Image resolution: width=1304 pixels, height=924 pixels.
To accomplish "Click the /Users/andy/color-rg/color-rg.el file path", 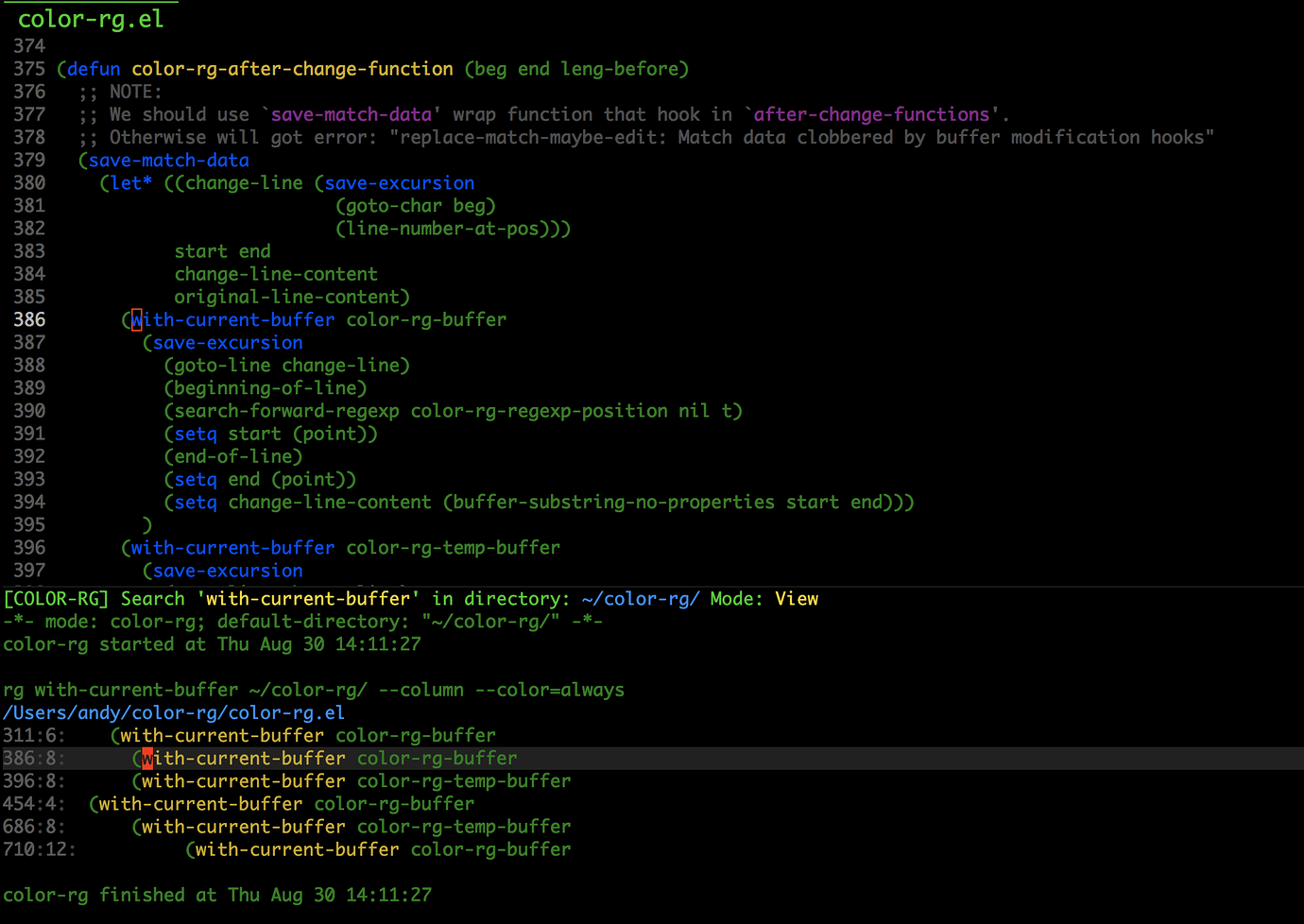I will click(x=174, y=712).
